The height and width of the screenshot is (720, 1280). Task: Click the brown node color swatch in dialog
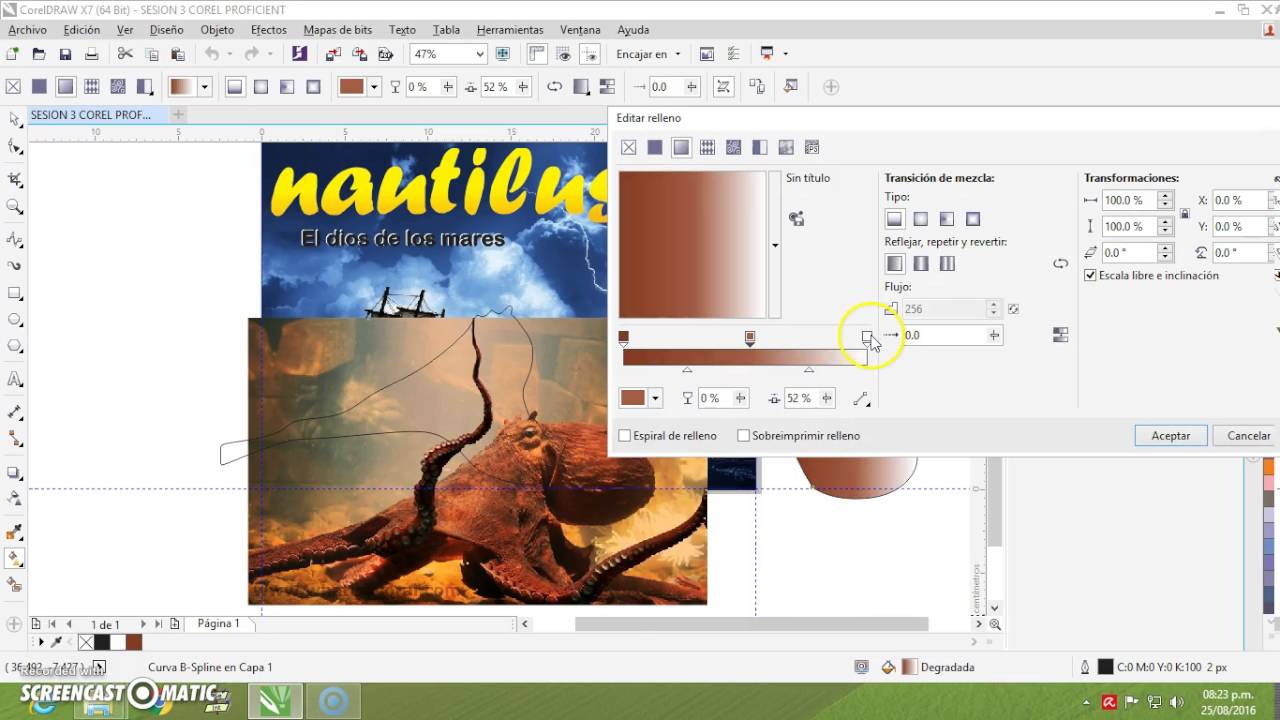pyautogui.click(x=633, y=398)
